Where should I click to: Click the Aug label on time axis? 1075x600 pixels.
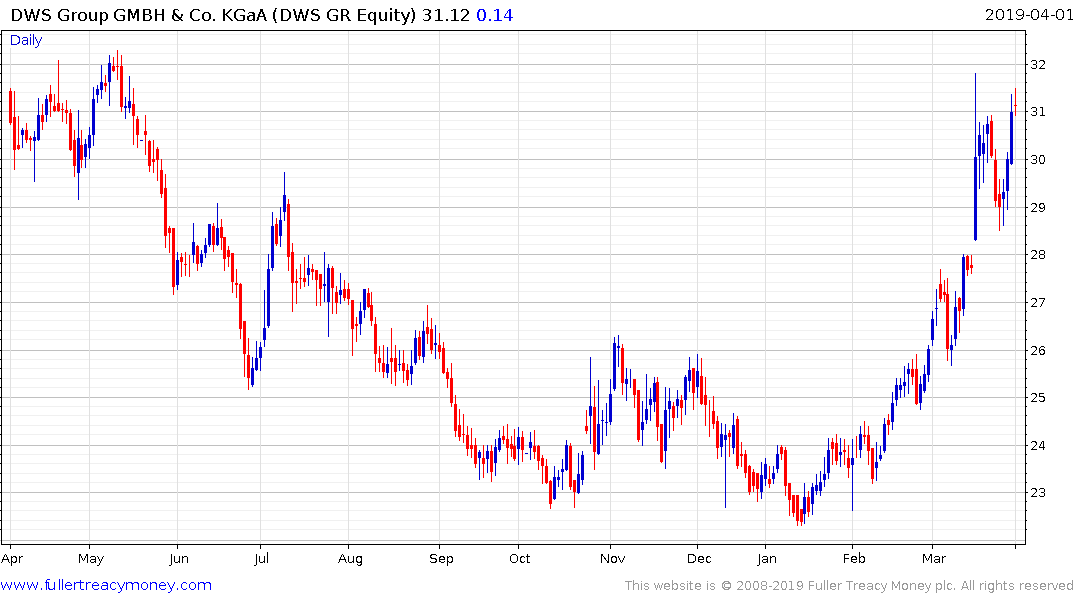pos(350,559)
